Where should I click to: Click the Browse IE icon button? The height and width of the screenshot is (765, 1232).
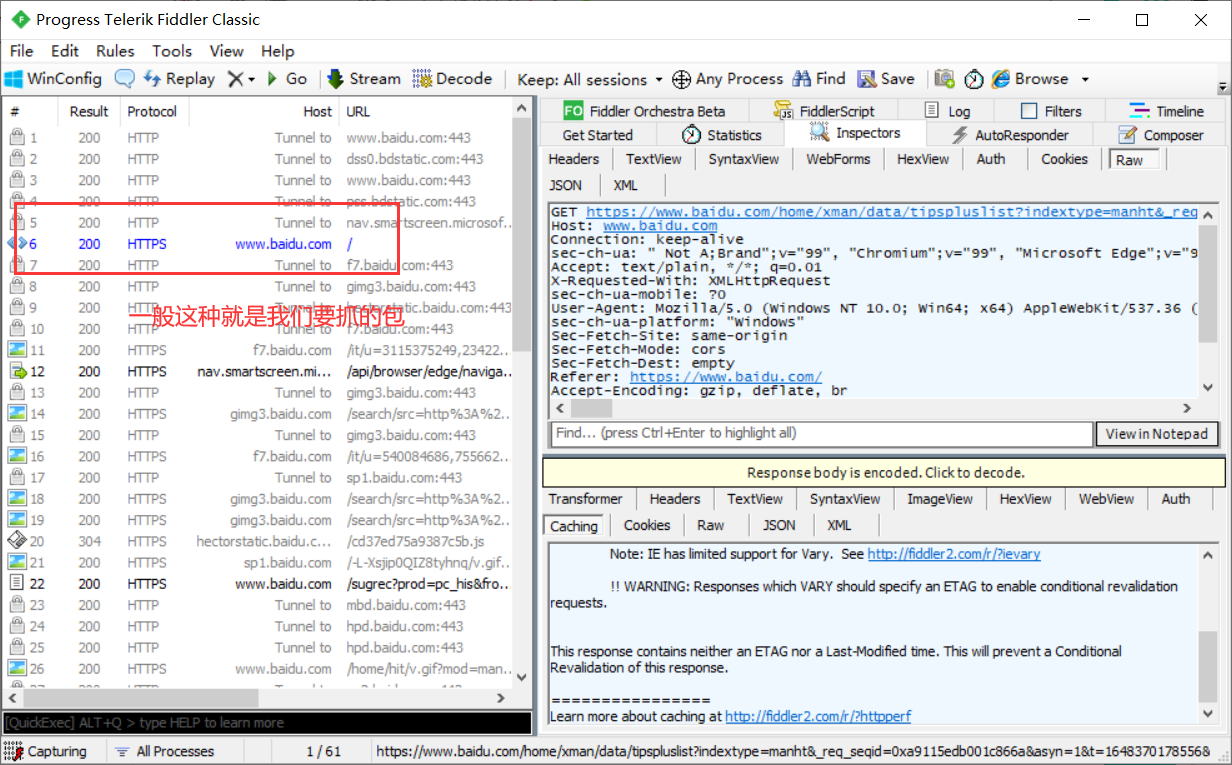pyautogui.click(x=1030, y=79)
